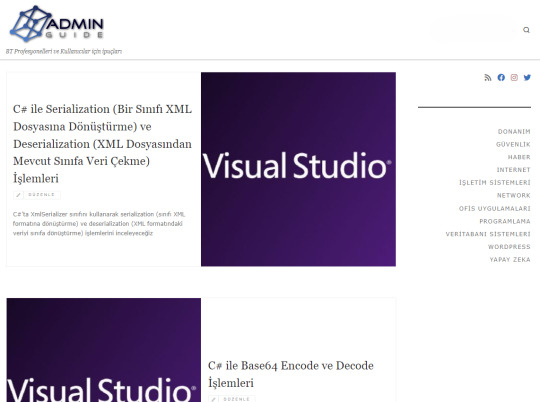Open the C# Base64 Encode ve Decode post

click(x=291, y=374)
